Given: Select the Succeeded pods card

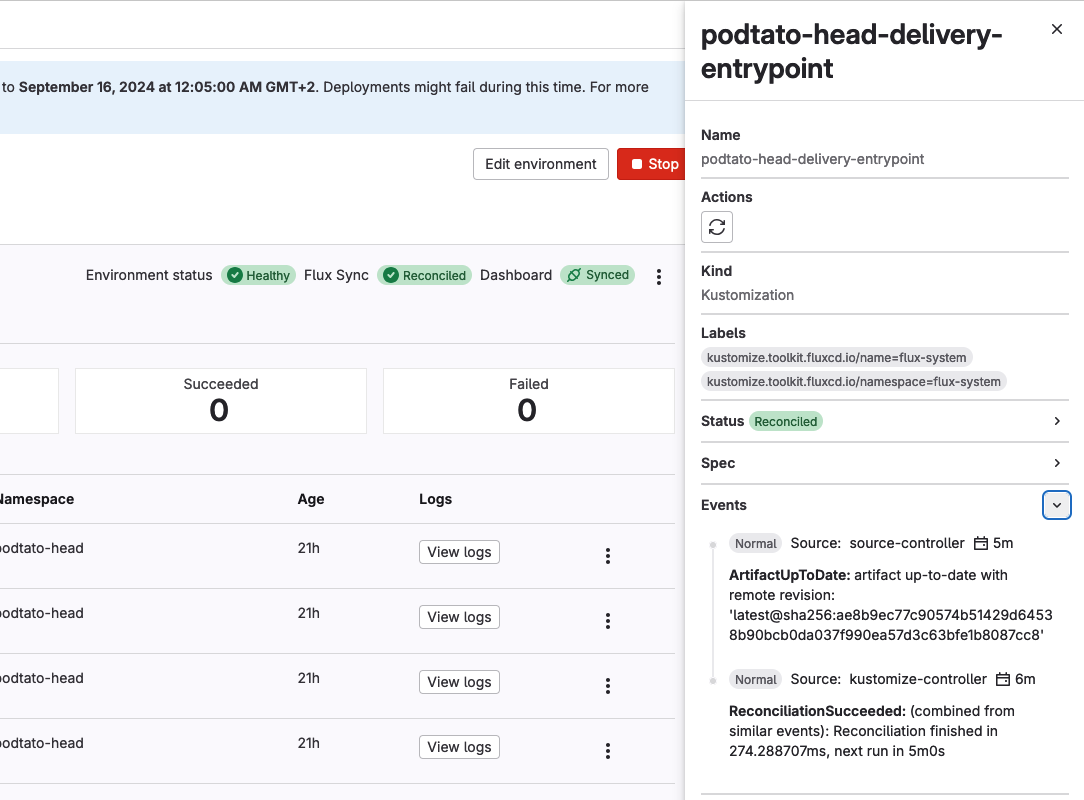Looking at the screenshot, I should (221, 400).
